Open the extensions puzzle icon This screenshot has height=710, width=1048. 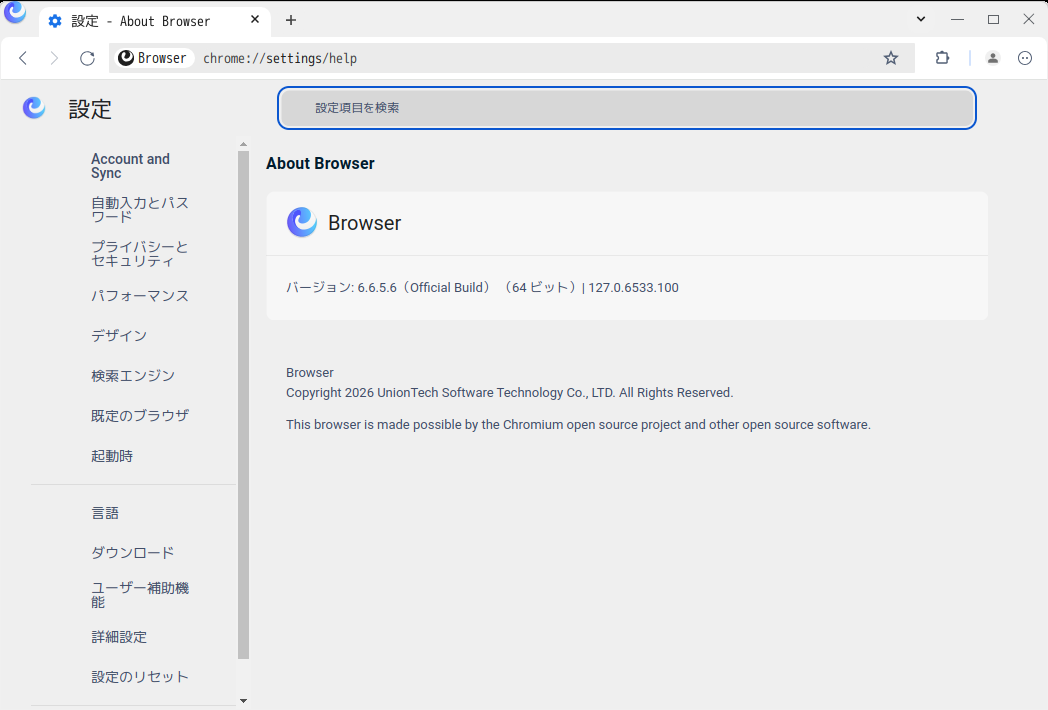942,58
